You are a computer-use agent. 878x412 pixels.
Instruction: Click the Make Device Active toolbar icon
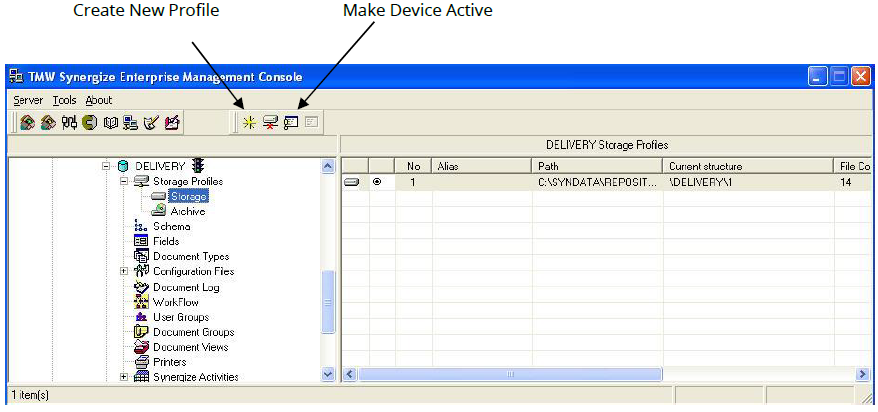point(291,122)
